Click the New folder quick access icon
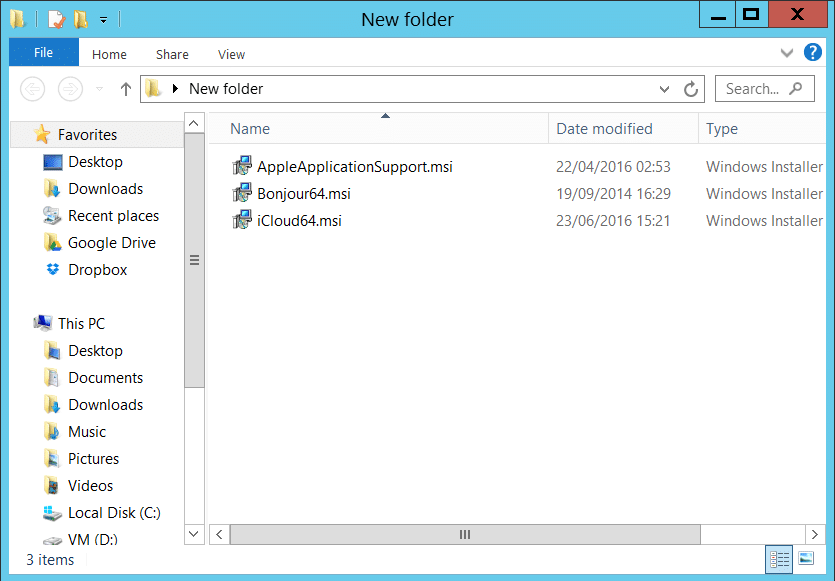This screenshot has width=835, height=581. [80, 20]
